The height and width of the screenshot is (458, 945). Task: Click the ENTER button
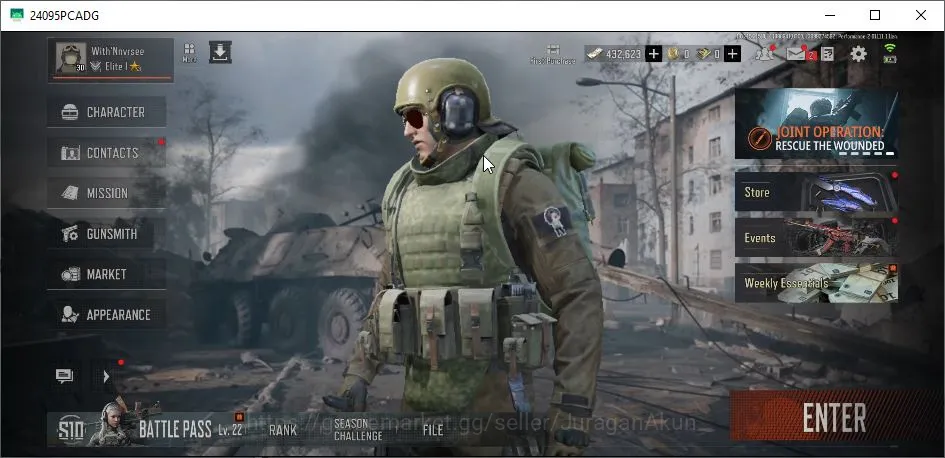(835, 417)
